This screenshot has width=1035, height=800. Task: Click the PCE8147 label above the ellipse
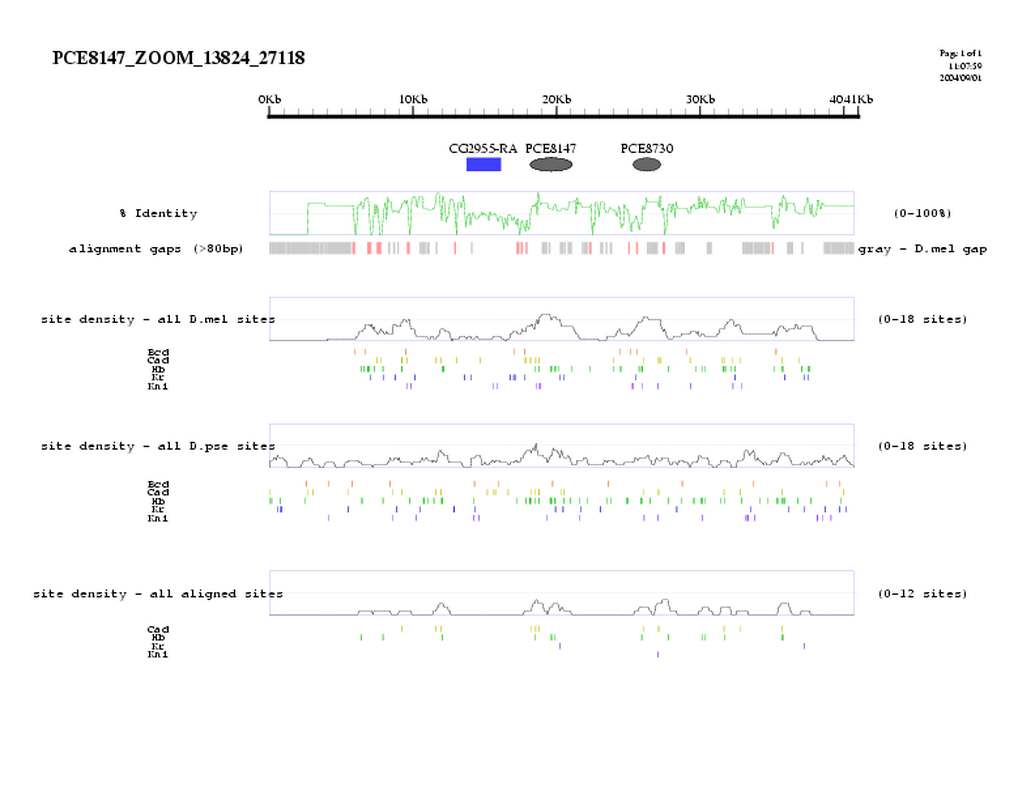551,149
